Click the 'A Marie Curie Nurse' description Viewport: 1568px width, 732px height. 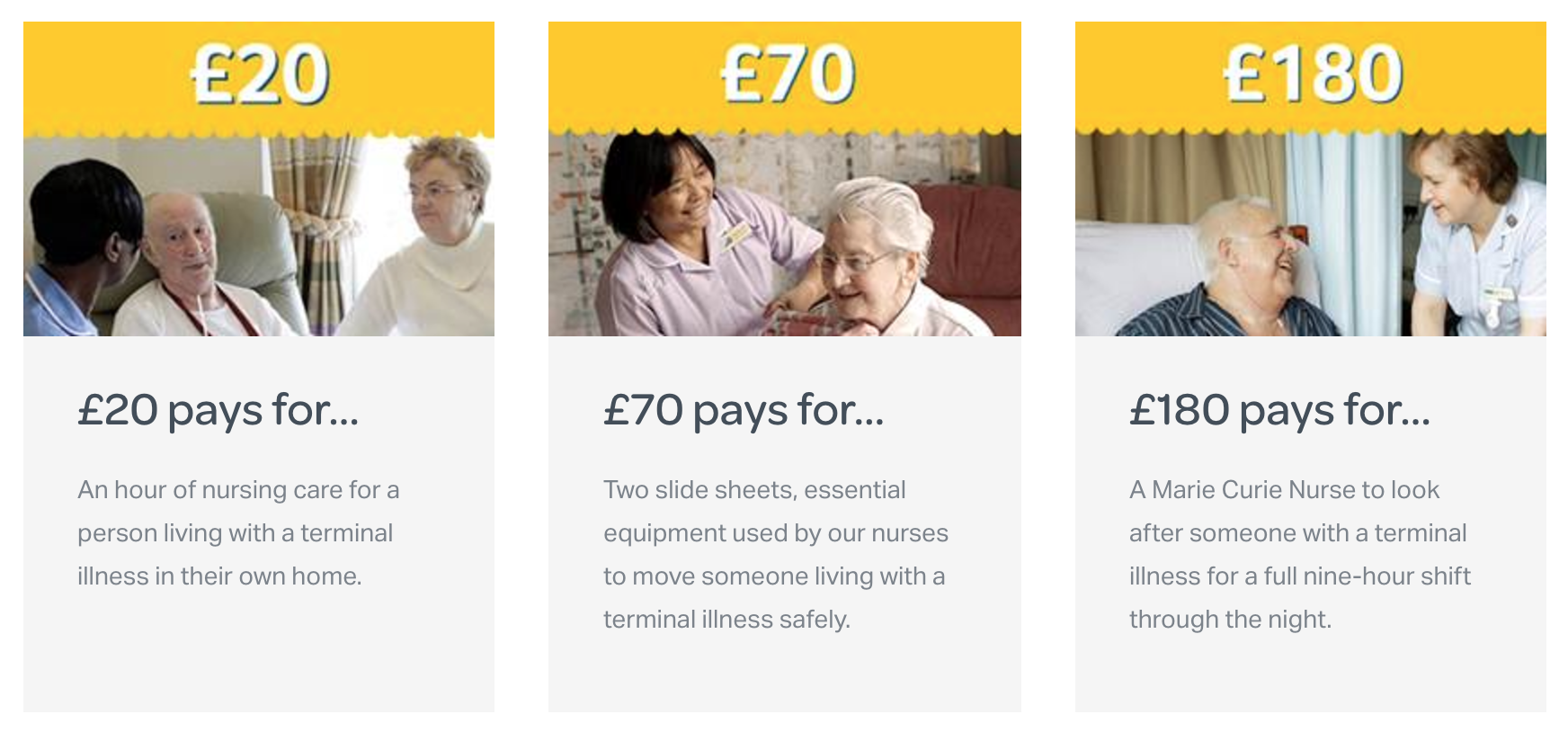1300,555
